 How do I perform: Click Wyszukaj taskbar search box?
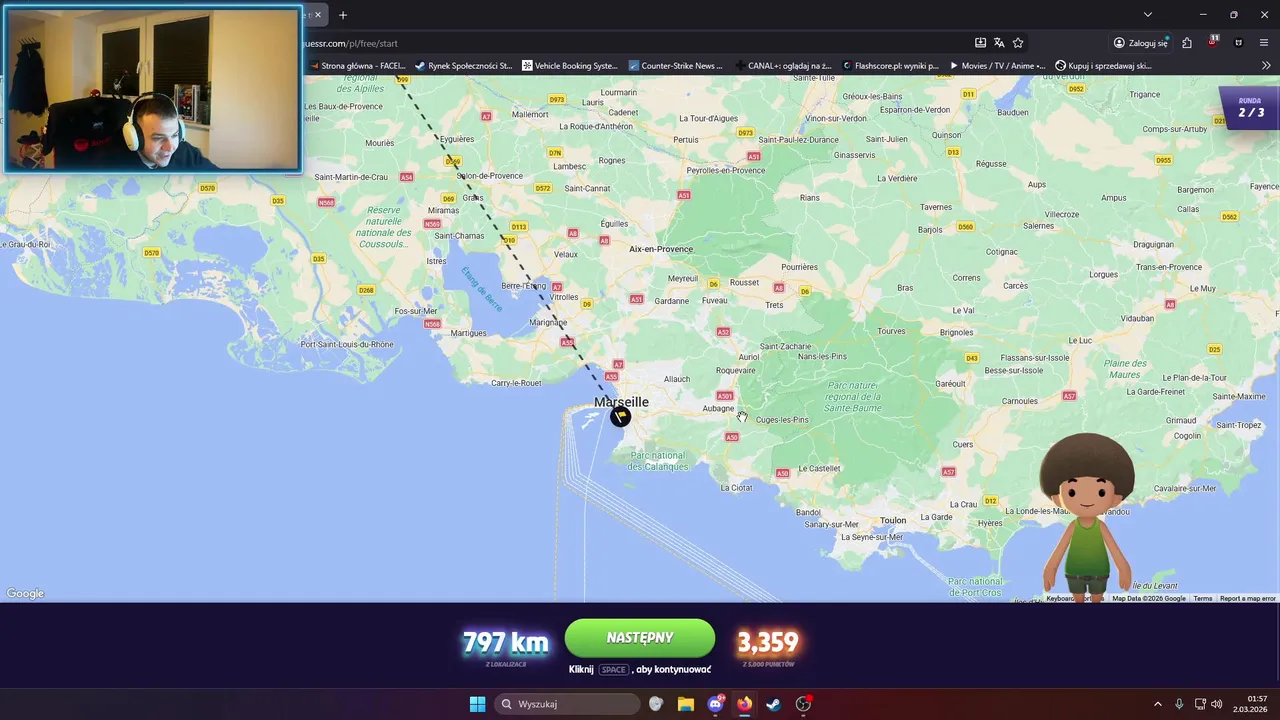(x=568, y=704)
